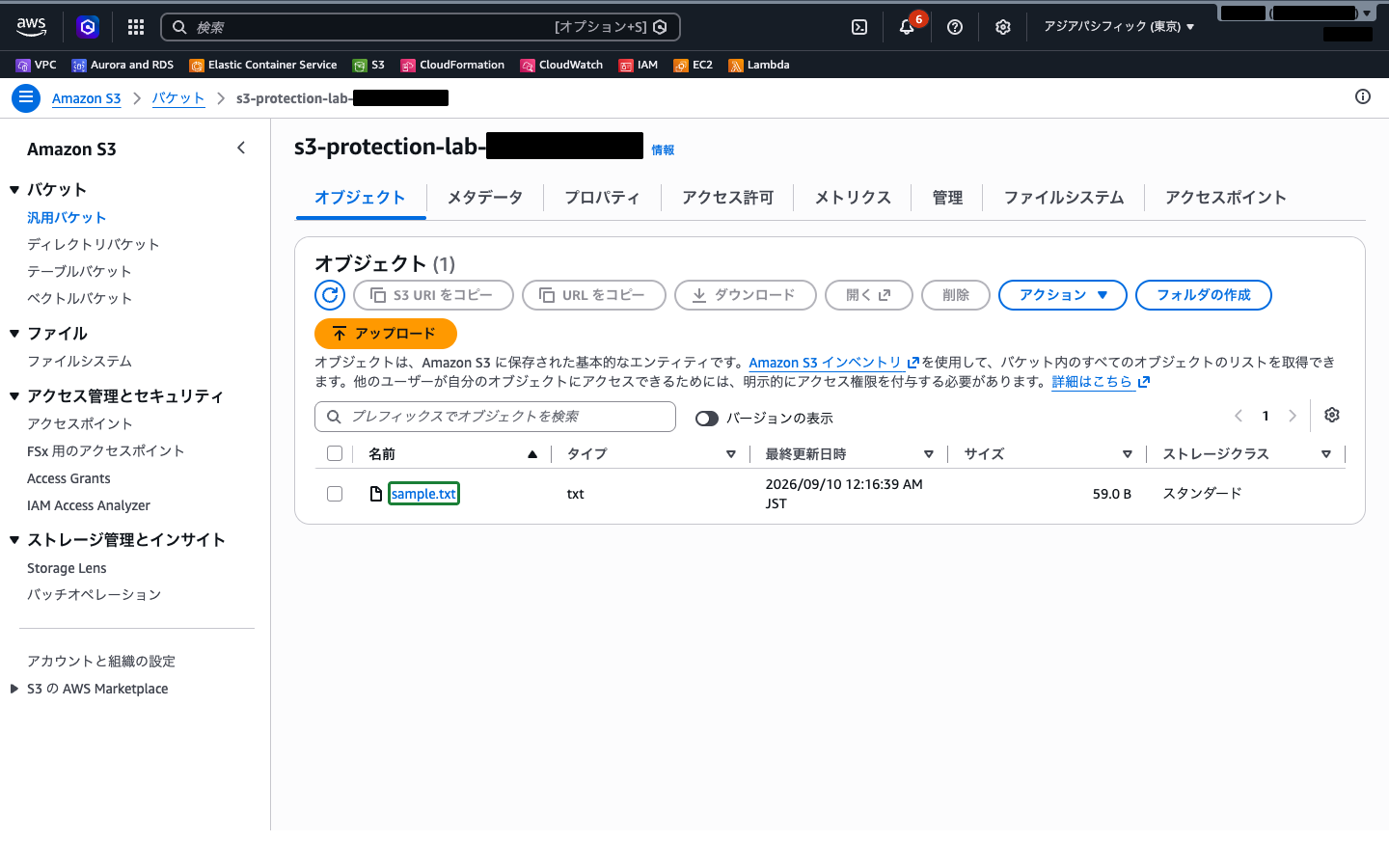
Task: Collapse the ファイル sidebar section
Action: 14,334
